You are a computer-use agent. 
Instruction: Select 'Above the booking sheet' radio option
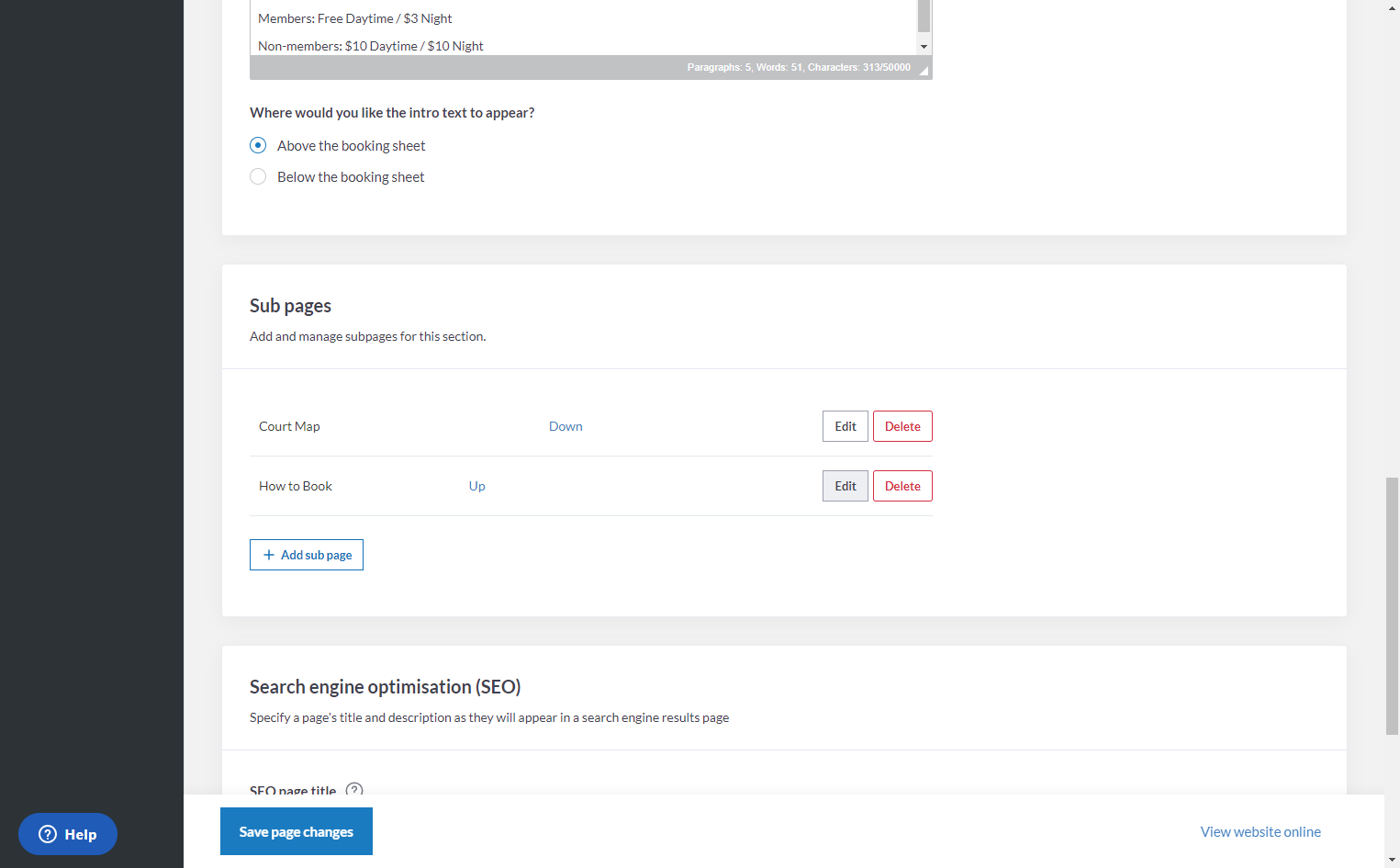[x=258, y=145]
